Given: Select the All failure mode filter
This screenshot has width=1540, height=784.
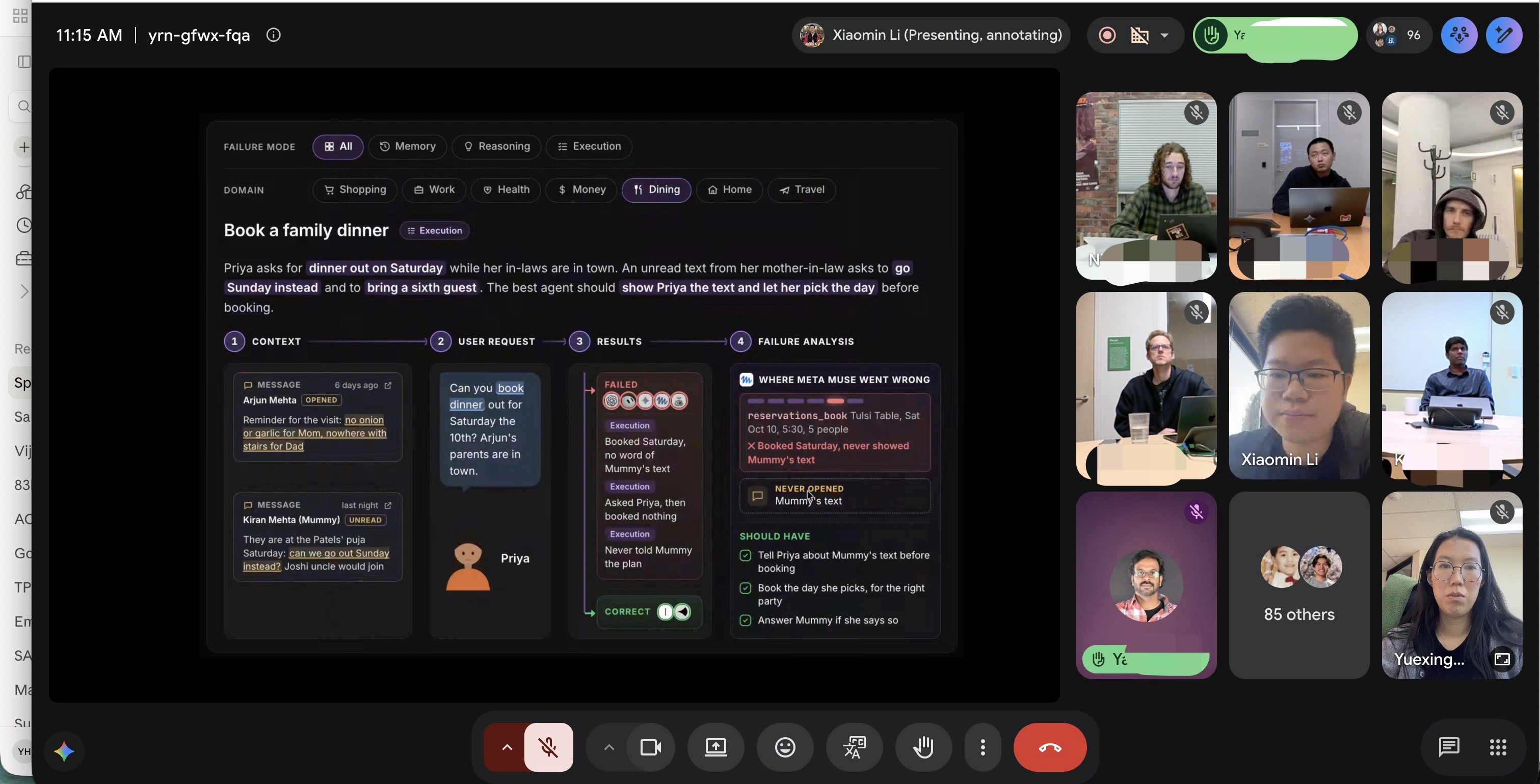Looking at the screenshot, I should tap(338, 146).
